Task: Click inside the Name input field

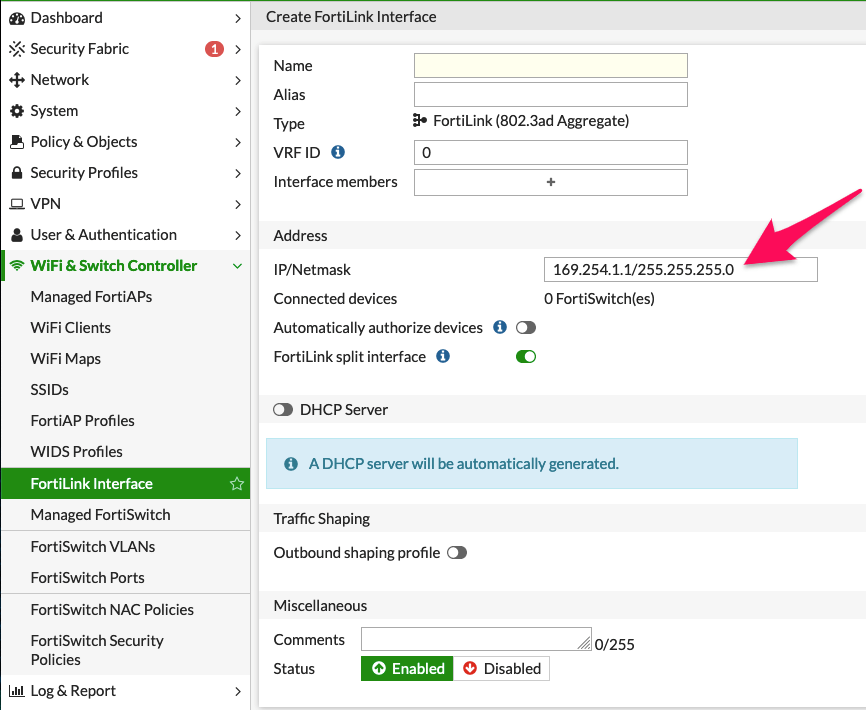Action: point(550,65)
